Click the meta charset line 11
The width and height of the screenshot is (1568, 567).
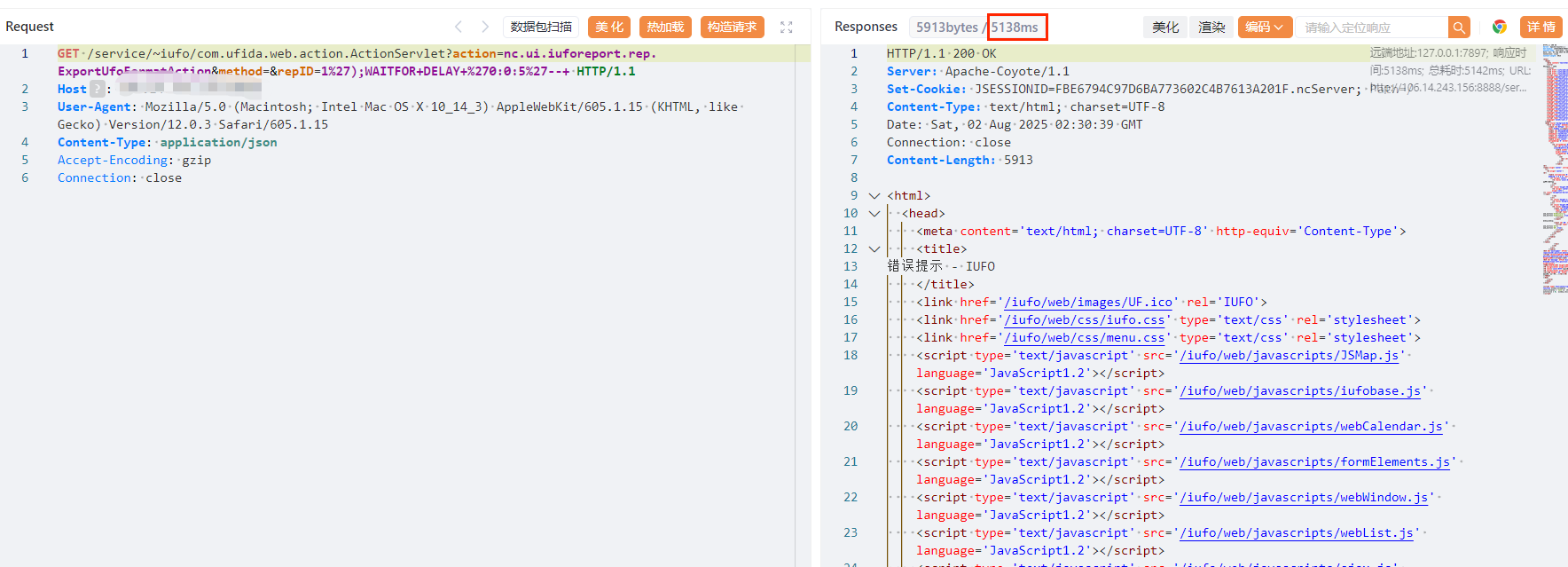pyautogui.click(x=1161, y=231)
